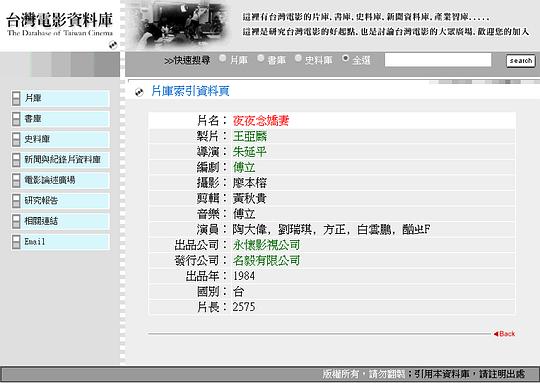Click the release year 1984
540x383 pixels.
coord(244,276)
